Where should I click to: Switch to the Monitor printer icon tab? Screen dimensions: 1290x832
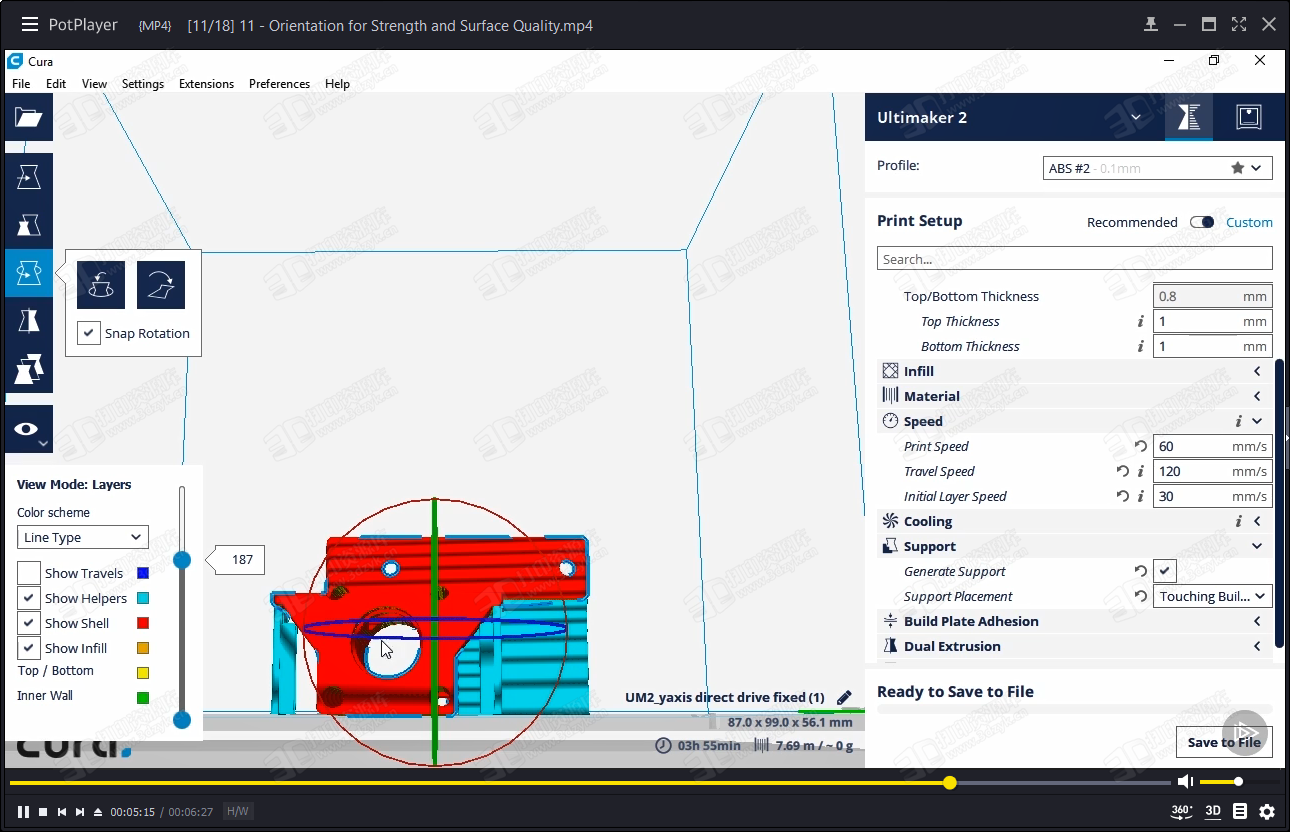coord(1248,117)
